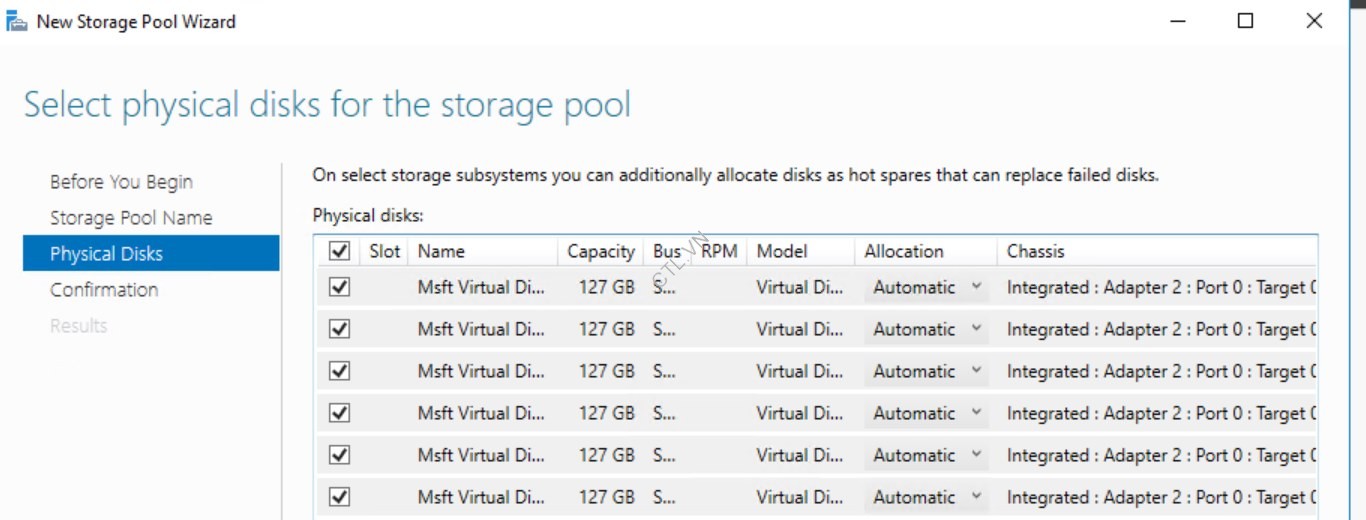This screenshot has height=520, width=1366.
Task: Click the Physical disks: label
Action: point(368,215)
